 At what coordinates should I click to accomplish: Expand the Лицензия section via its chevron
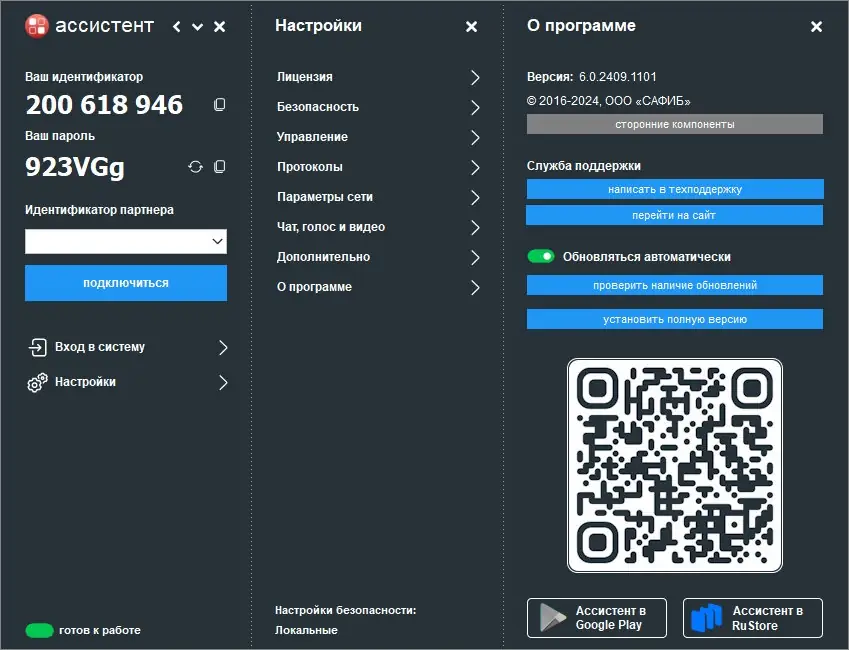pos(477,76)
